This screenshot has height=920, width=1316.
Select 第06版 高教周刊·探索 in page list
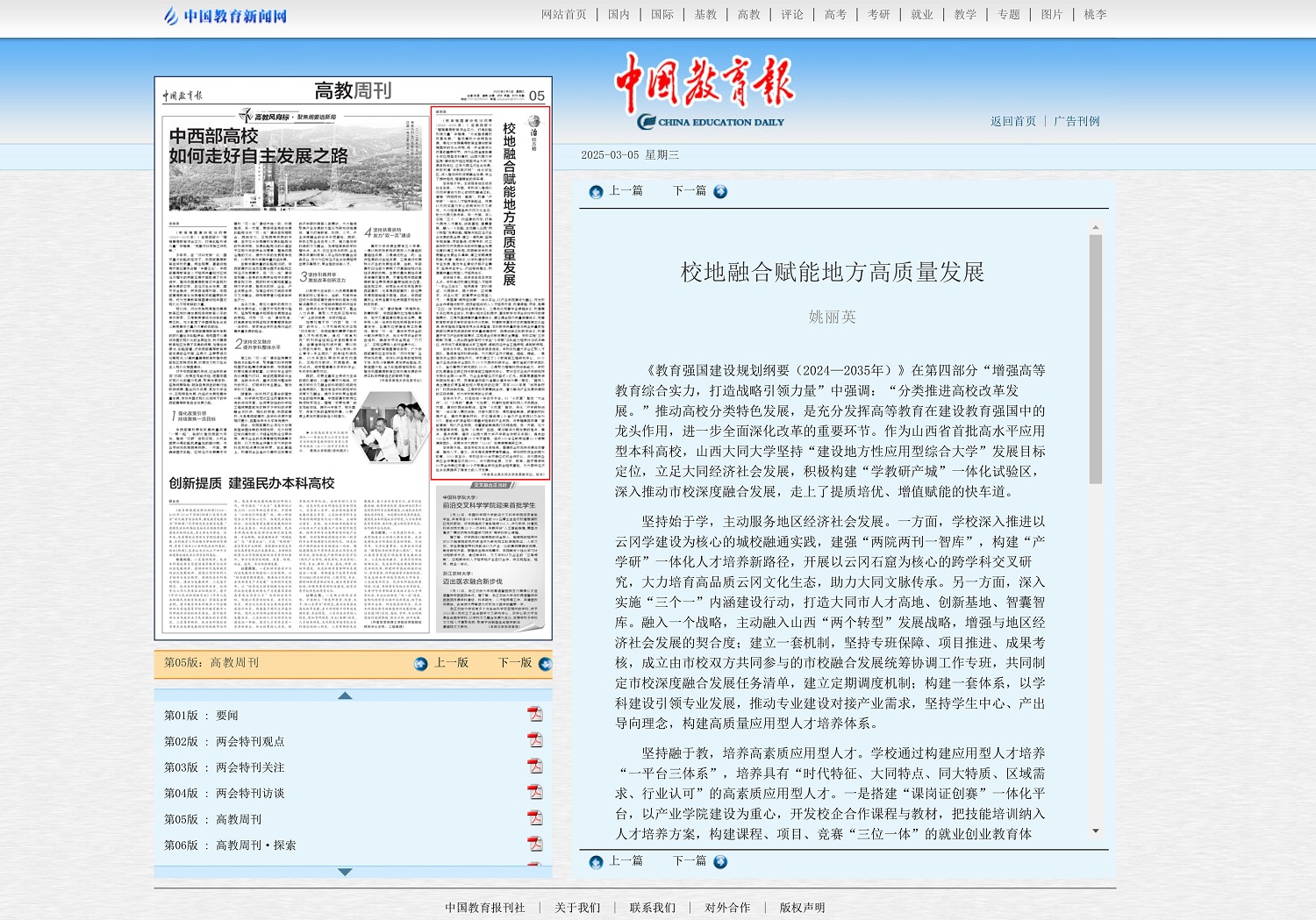[230, 845]
